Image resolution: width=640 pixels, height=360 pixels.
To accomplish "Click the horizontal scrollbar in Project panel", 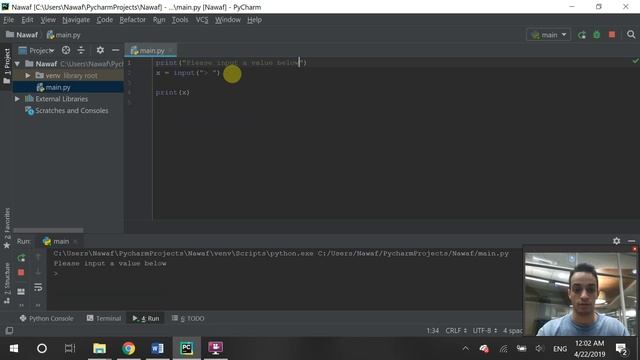I will (x=48, y=230).
